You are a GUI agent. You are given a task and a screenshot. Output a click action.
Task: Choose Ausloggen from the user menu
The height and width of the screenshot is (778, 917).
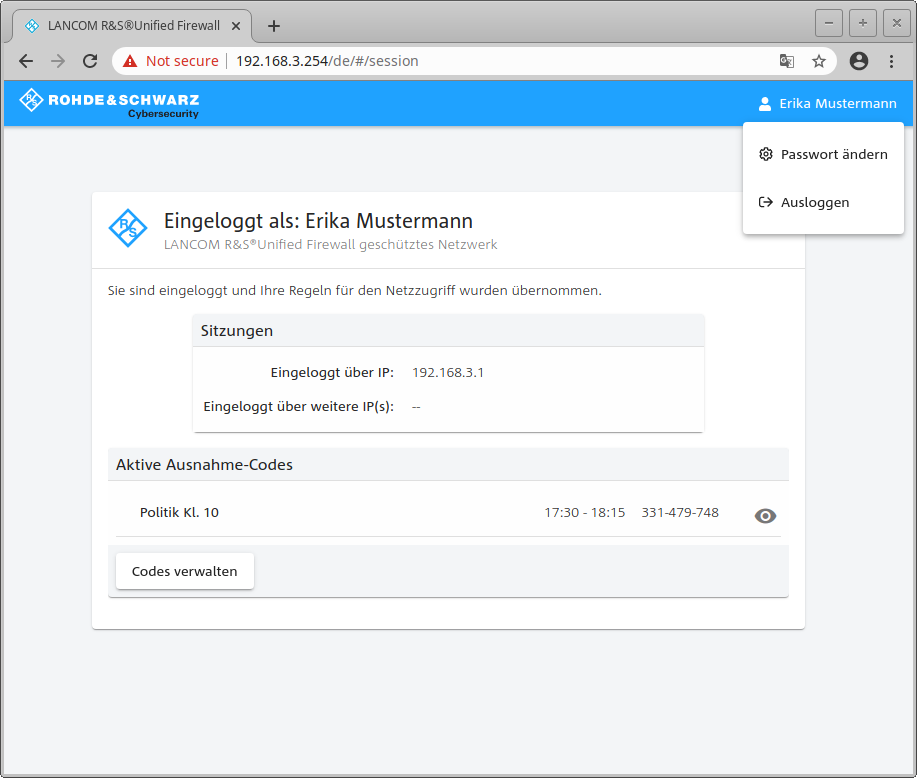pyautogui.click(x=815, y=202)
